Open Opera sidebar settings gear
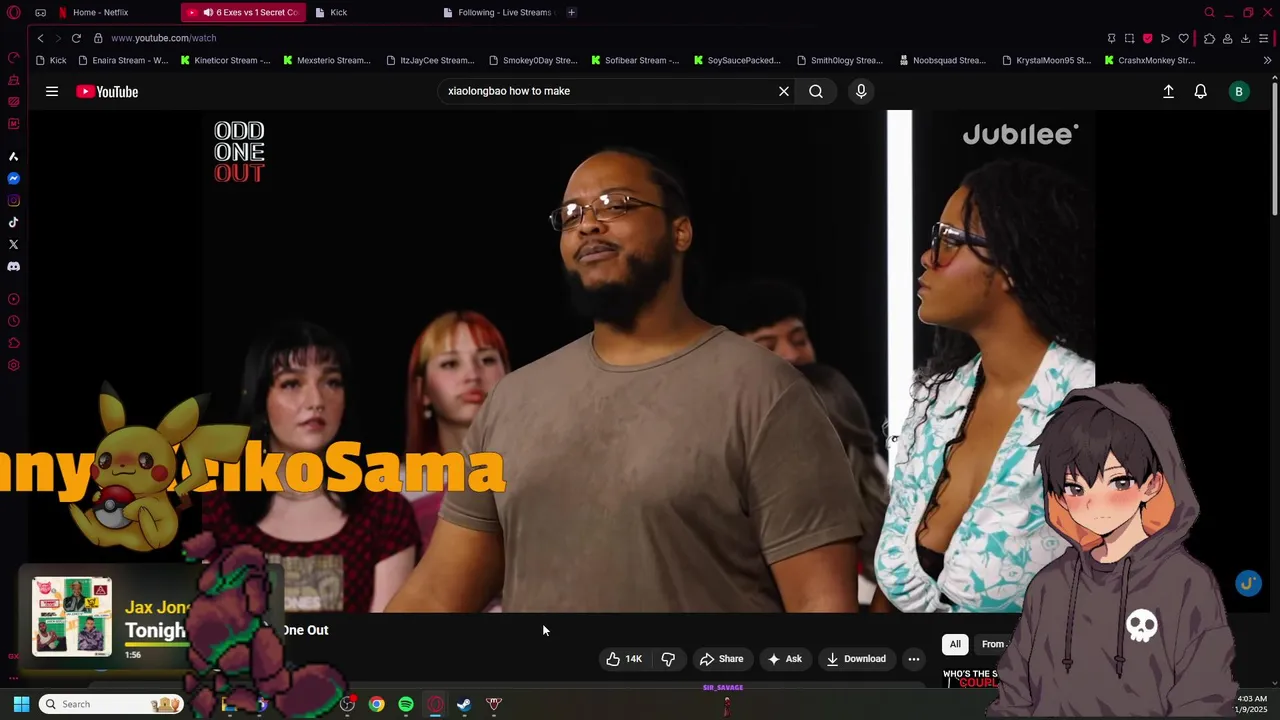This screenshot has height=720, width=1280. click(14, 365)
